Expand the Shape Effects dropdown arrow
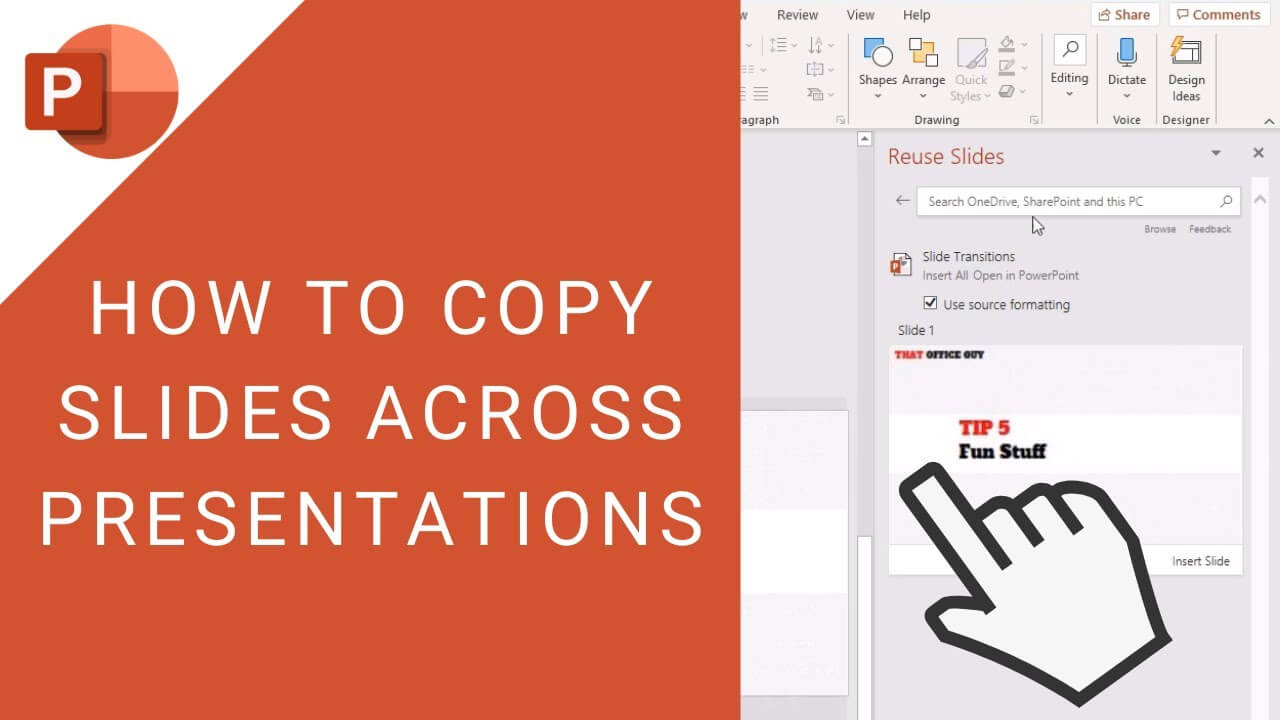This screenshot has height=720, width=1280. click(x=1024, y=92)
